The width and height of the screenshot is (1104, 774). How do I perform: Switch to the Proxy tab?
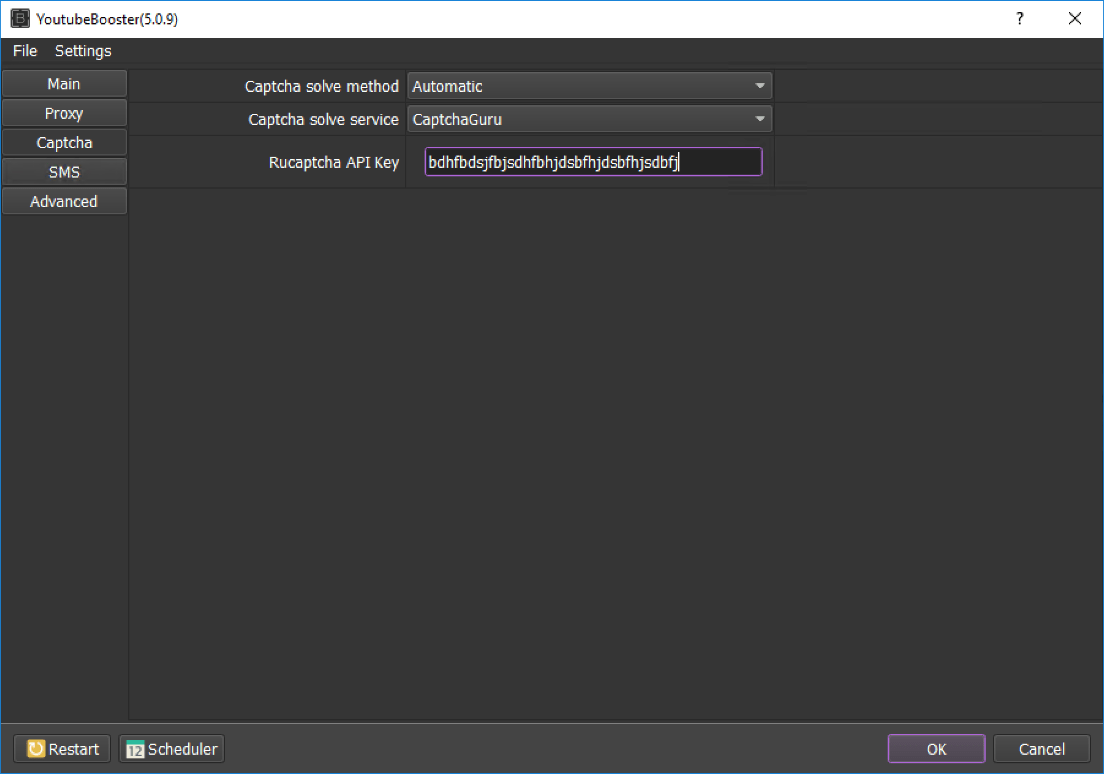64,113
